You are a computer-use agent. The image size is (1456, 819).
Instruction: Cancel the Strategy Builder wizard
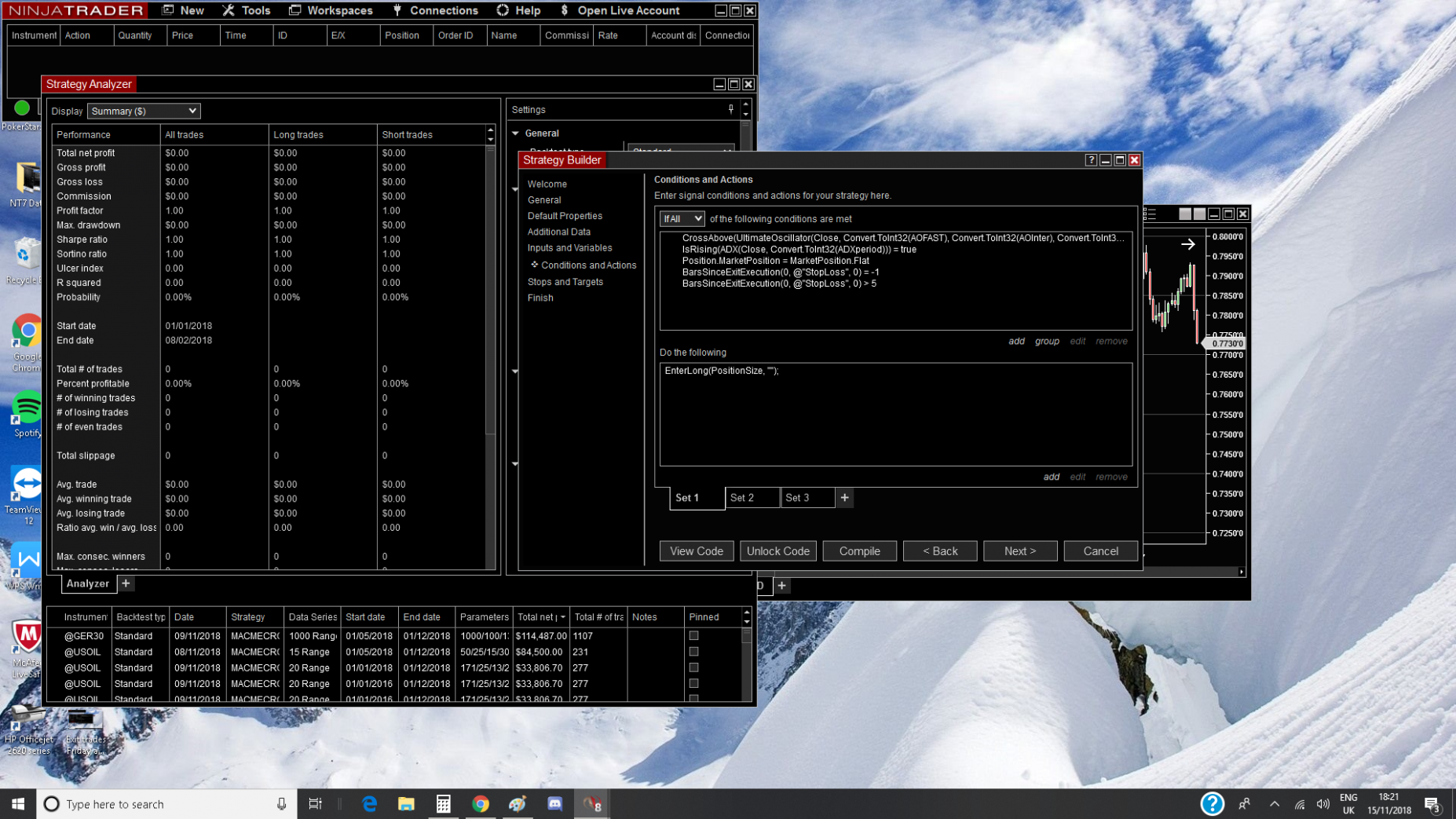tap(1101, 551)
